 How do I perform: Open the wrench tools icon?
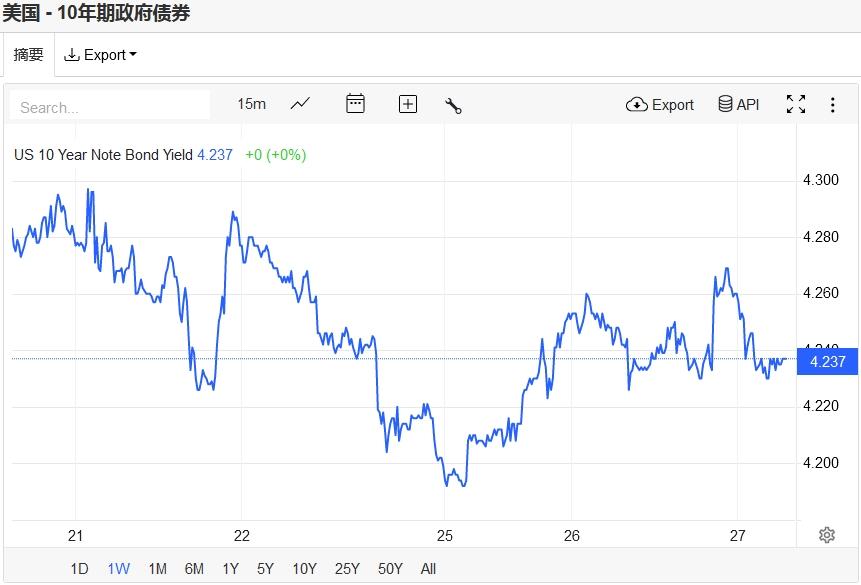coord(453,105)
